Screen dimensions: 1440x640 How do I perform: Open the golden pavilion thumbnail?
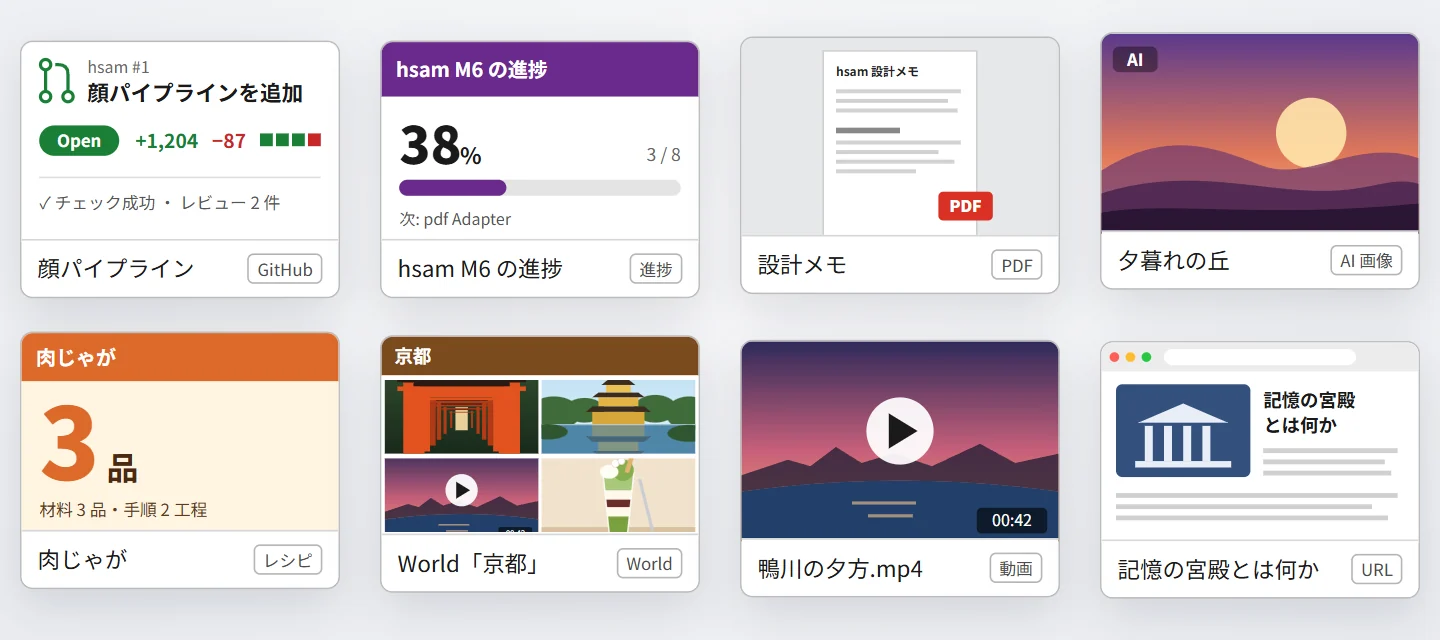[618, 417]
